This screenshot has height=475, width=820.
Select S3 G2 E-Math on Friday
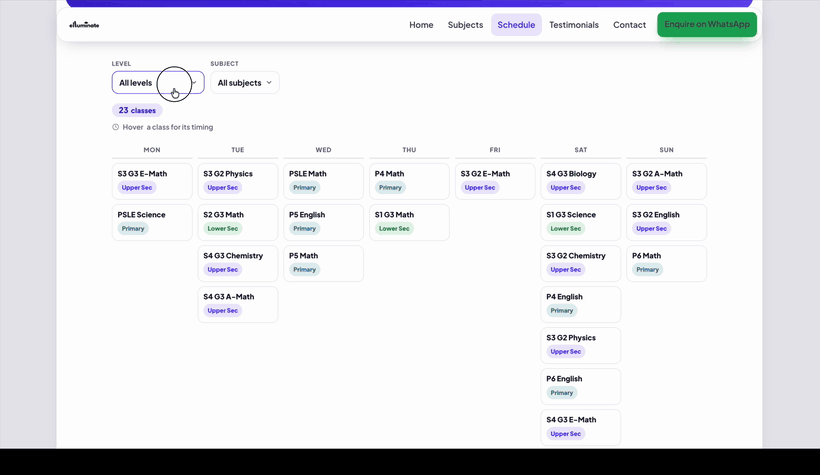point(495,181)
